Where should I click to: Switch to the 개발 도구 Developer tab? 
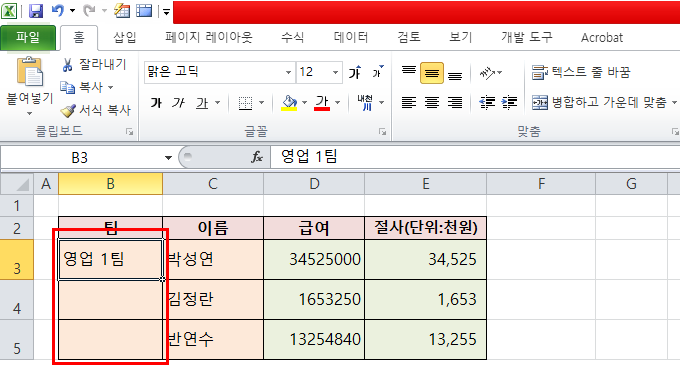tap(527, 38)
